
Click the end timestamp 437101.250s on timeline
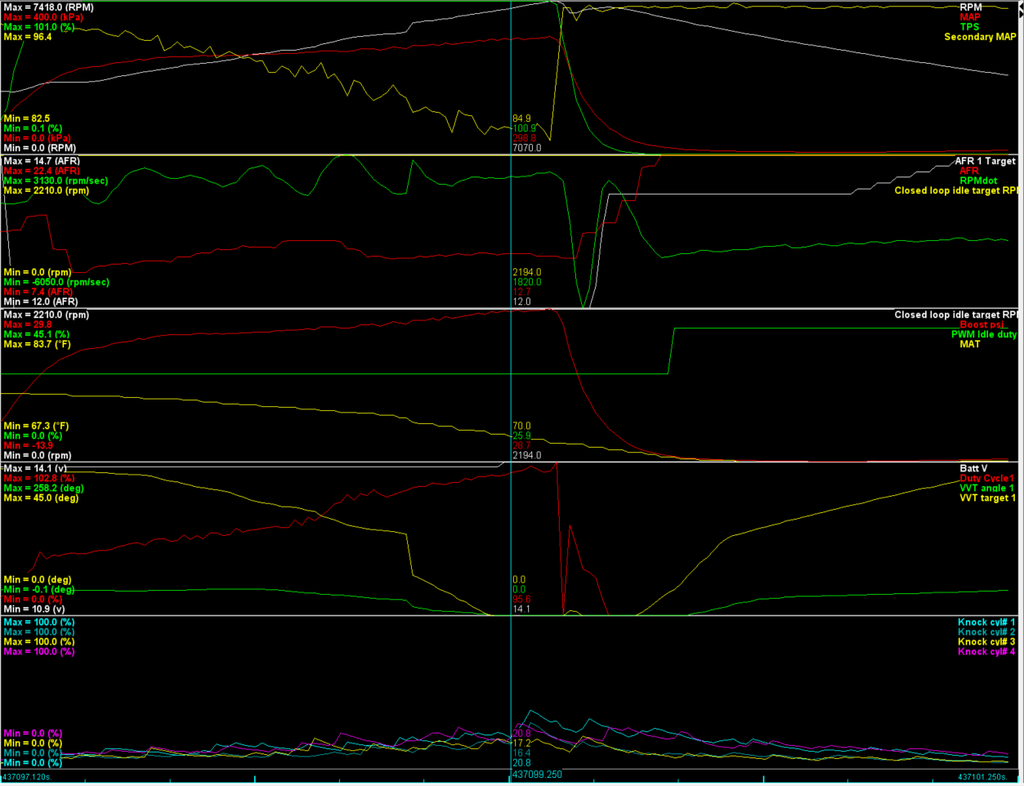pos(987,778)
